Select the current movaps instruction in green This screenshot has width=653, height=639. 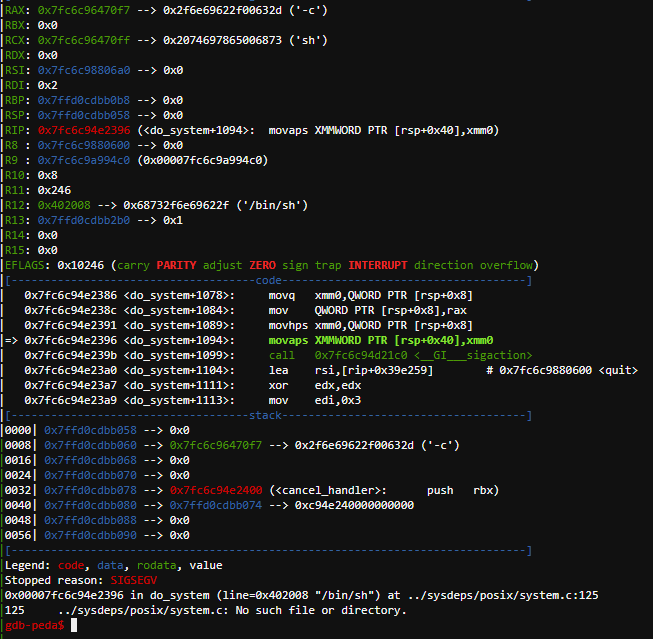tap(381, 340)
